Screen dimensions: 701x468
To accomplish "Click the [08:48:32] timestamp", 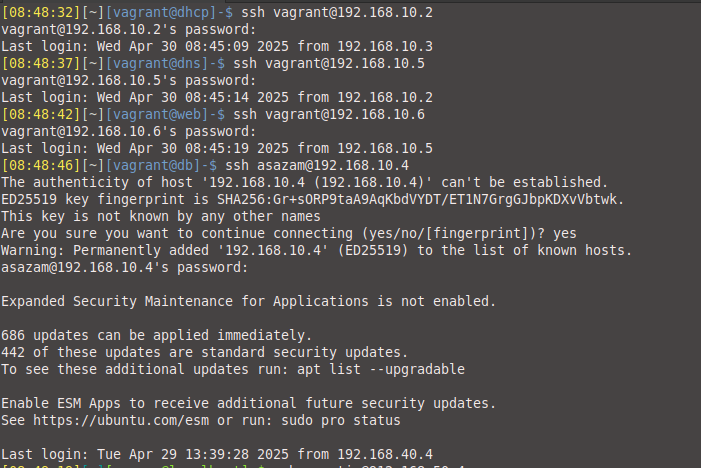I will [41, 13].
